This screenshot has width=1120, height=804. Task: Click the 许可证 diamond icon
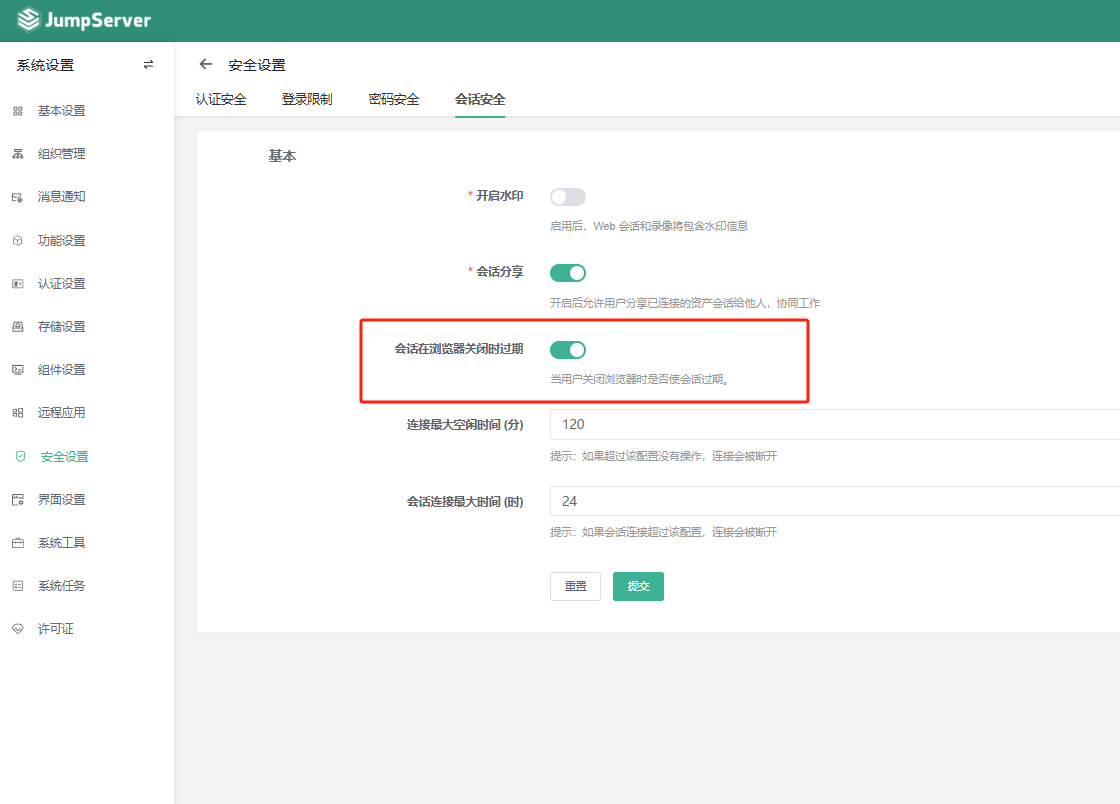pyautogui.click(x=18, y=628)
